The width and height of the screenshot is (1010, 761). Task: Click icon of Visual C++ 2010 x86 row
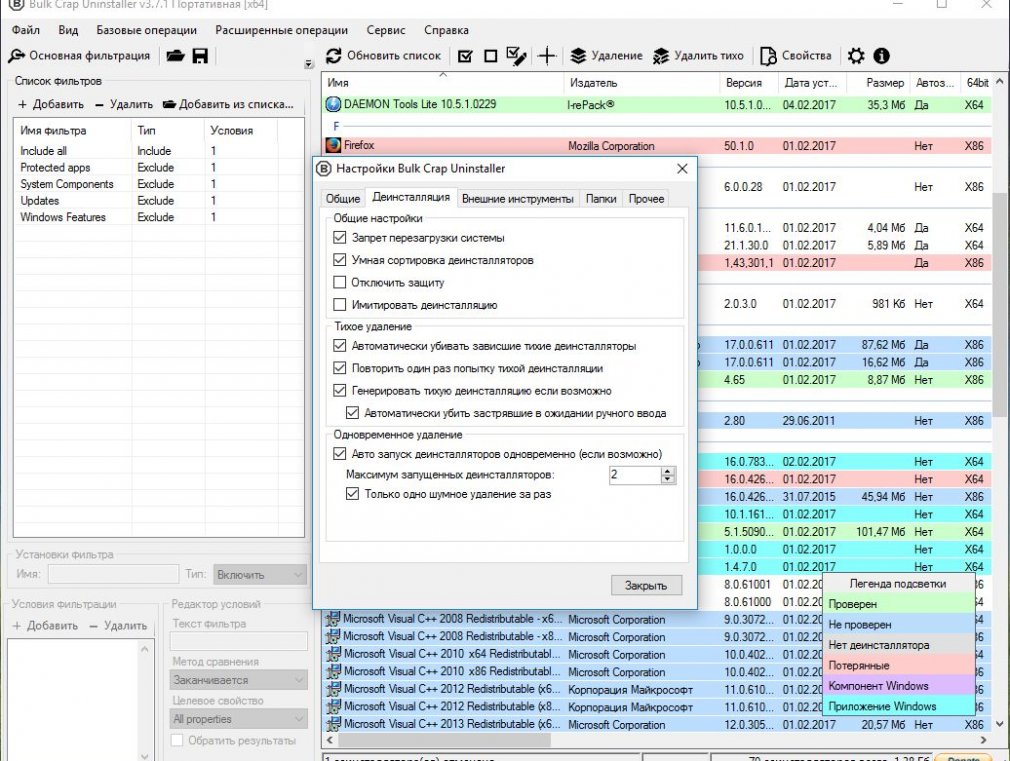pos(333,671)
